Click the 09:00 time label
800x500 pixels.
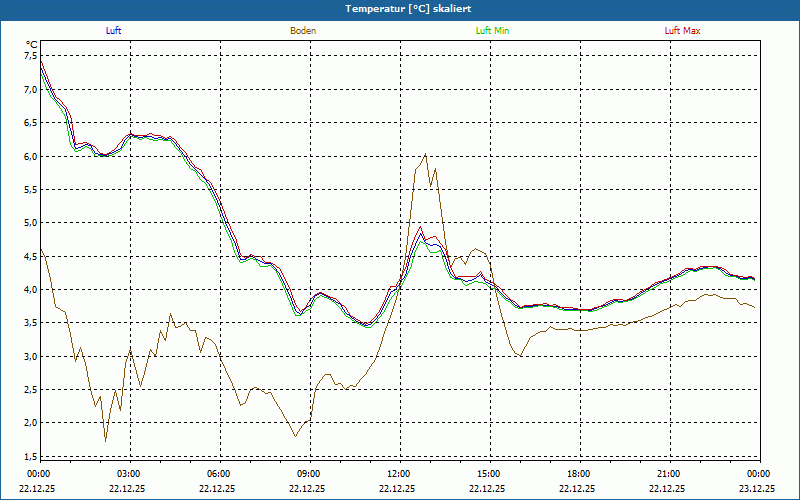click(x=309, y=474)
